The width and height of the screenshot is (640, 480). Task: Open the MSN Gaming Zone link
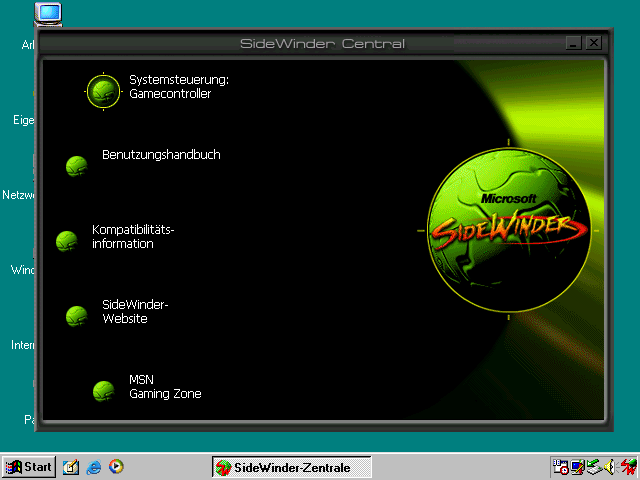point(165,387)
